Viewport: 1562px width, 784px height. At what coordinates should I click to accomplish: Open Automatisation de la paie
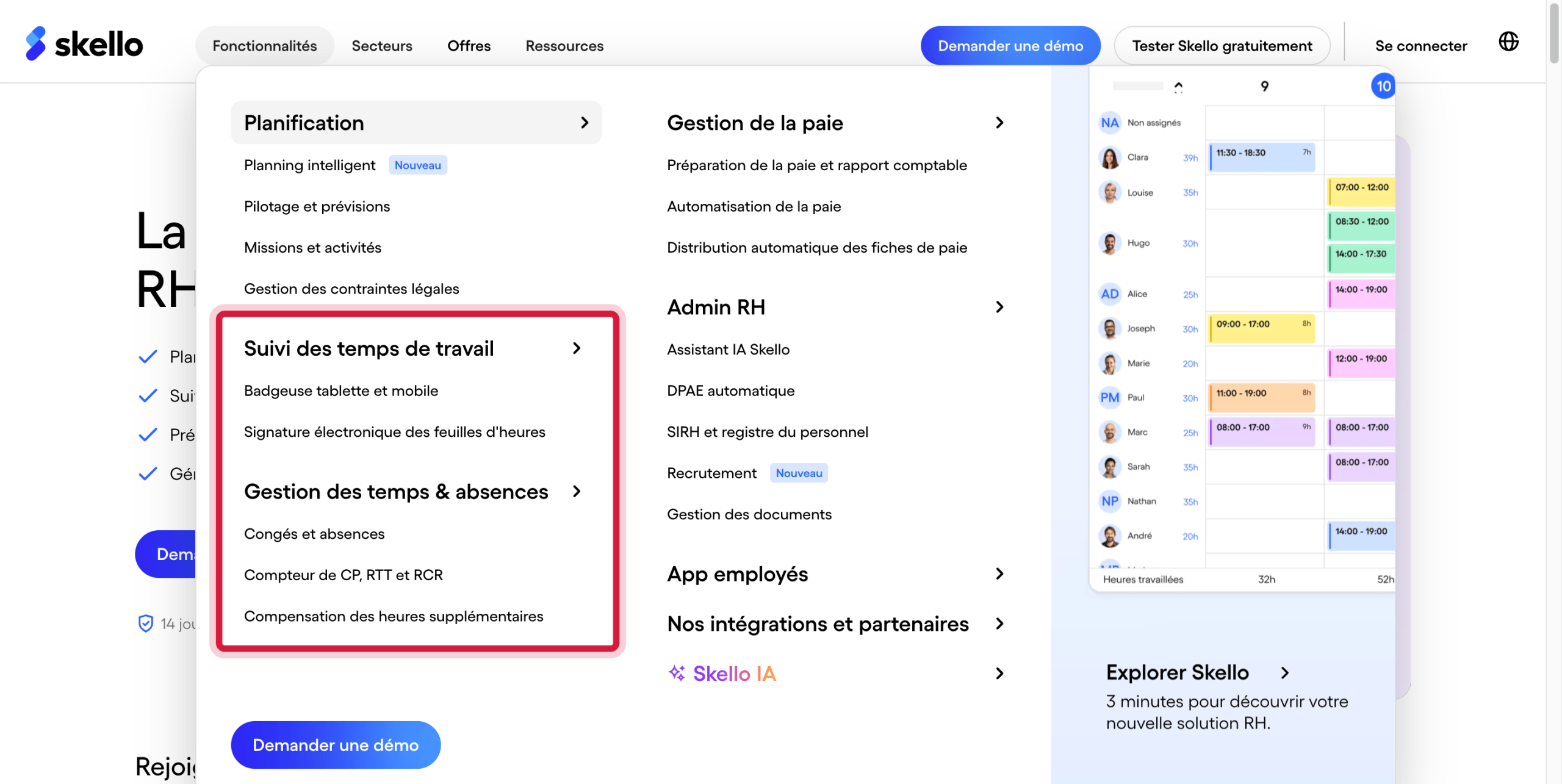tap(754, 206)
